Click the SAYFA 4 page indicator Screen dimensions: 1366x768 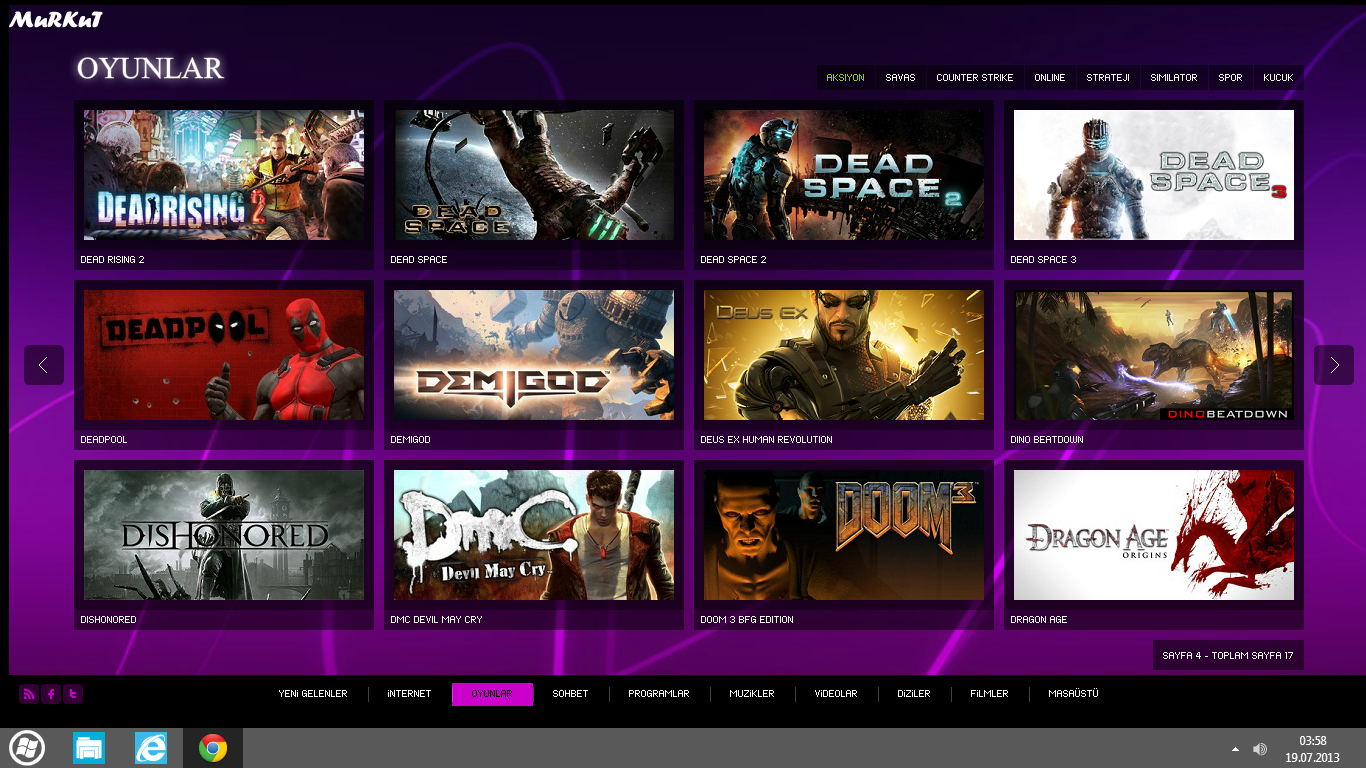tap(1228, 656)
